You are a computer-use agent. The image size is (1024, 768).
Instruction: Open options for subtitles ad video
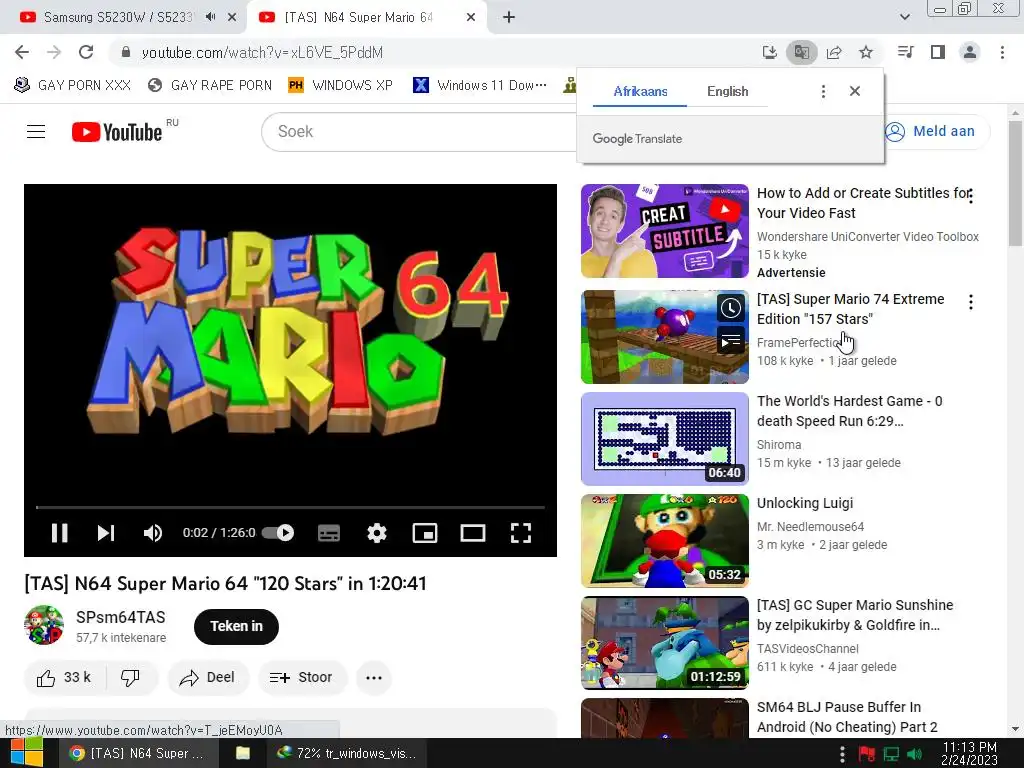(970, 196)
